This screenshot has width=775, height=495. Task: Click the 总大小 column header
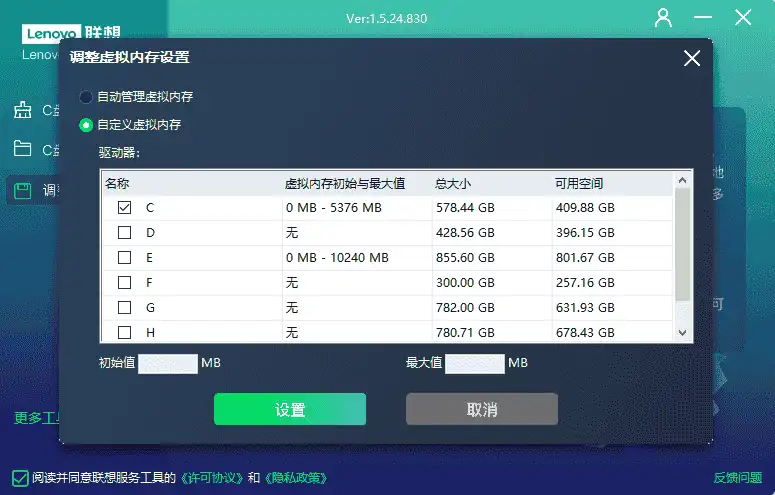(453, 184)
